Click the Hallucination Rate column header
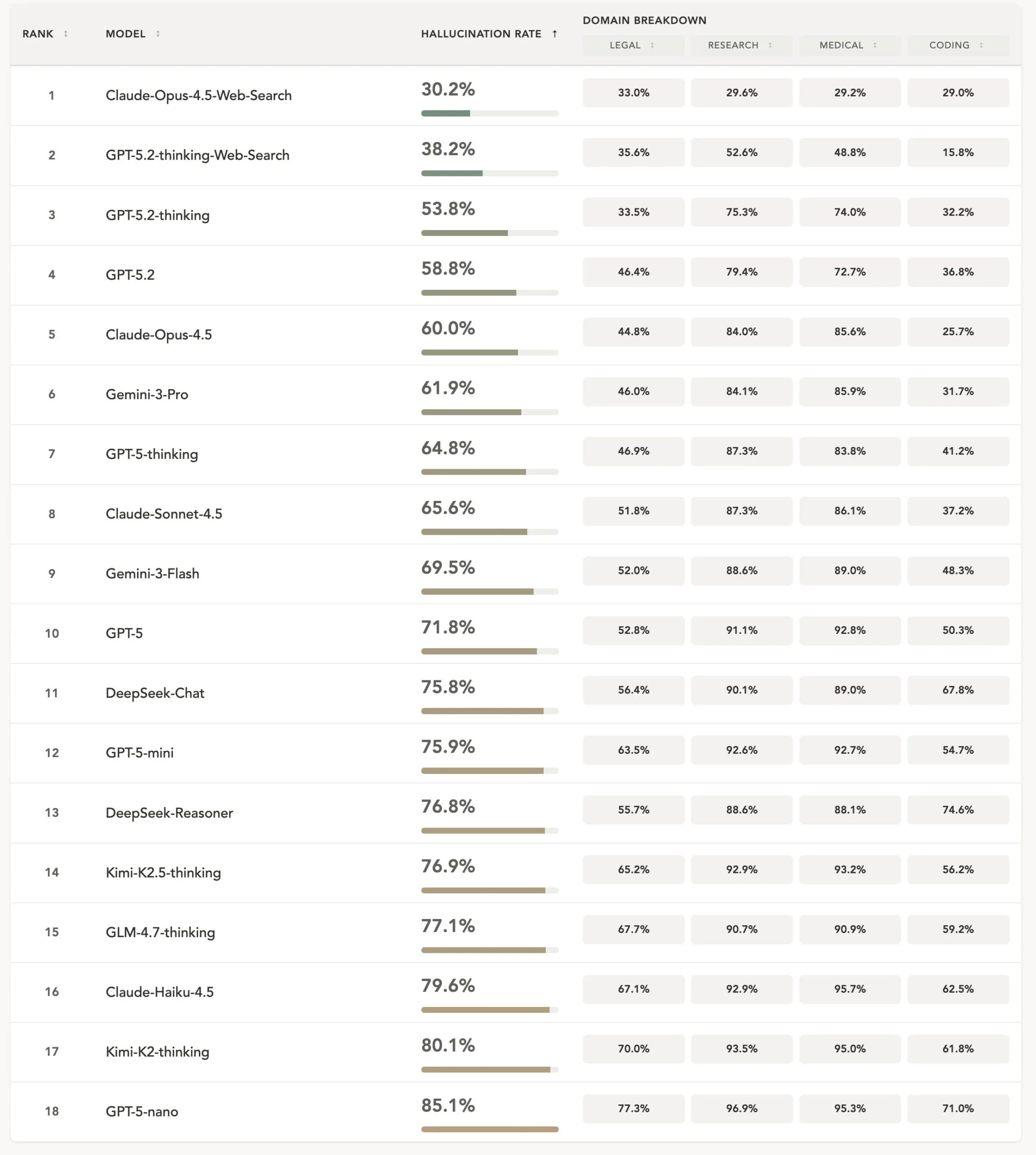1036x1155 pixels. (x=481, y=34)
